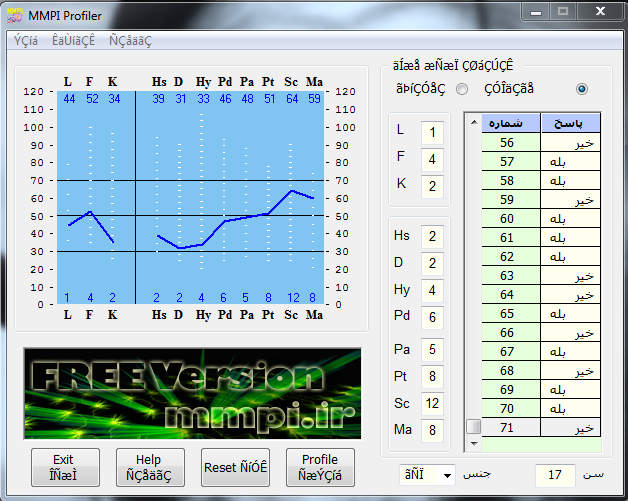The height and width of the screenshot is (501, 628).
Task: Click the scrollbar down arrow in answers list
Action: pos(474,443)
